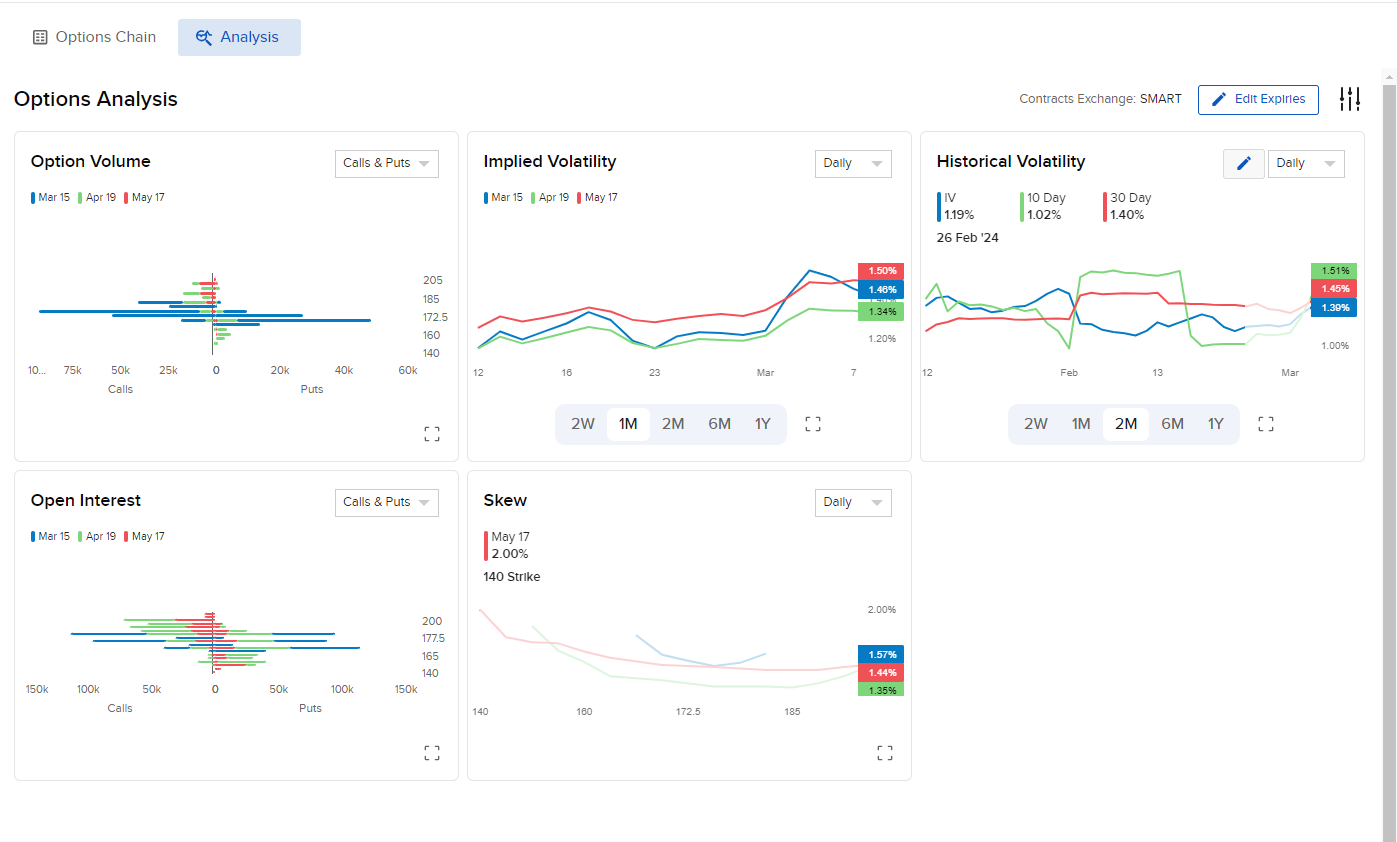
Task: Click the 1.39% blue label in Historical Volatility
Action: (1334, 308)
